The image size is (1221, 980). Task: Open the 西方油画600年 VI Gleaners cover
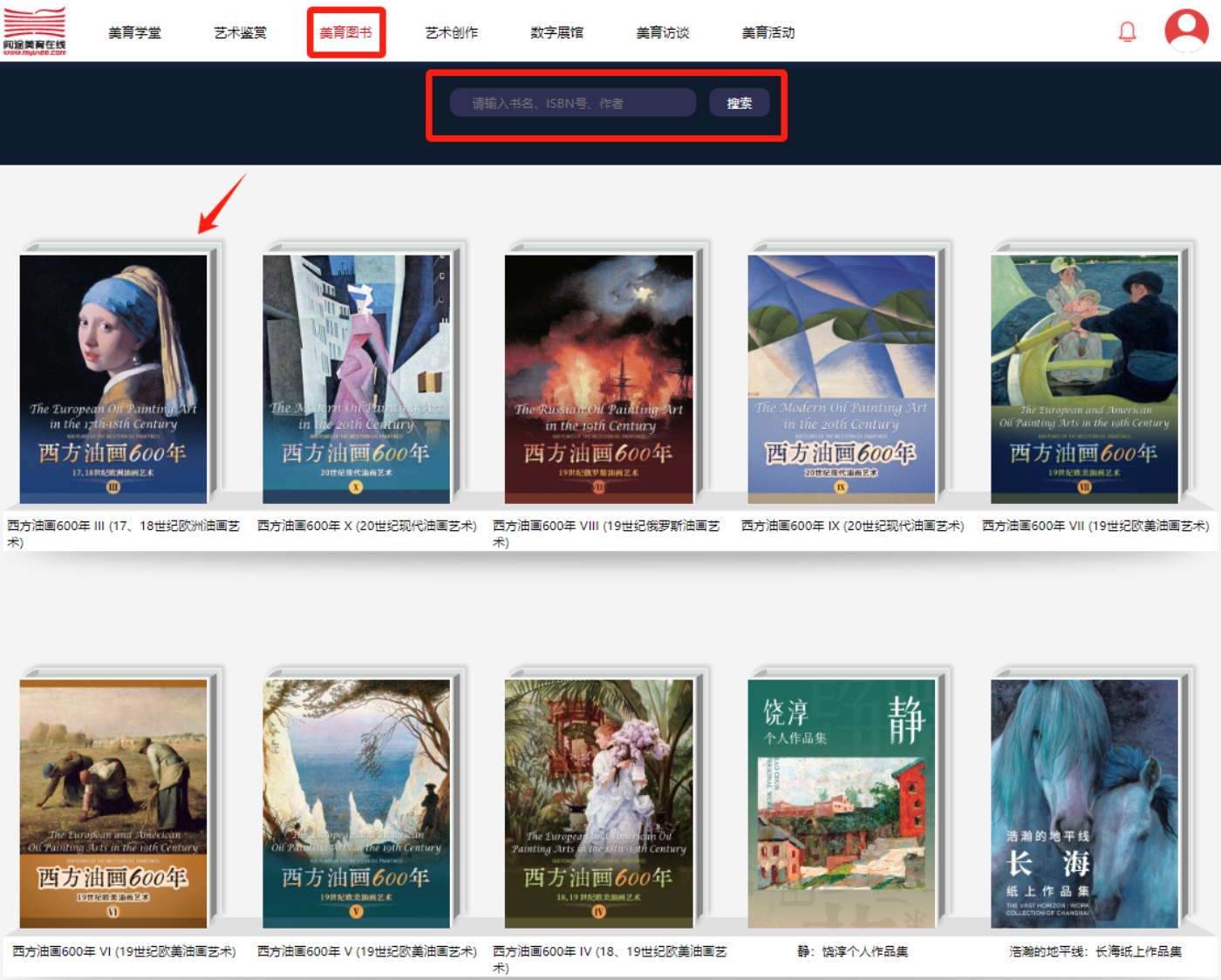pos(113,803)
